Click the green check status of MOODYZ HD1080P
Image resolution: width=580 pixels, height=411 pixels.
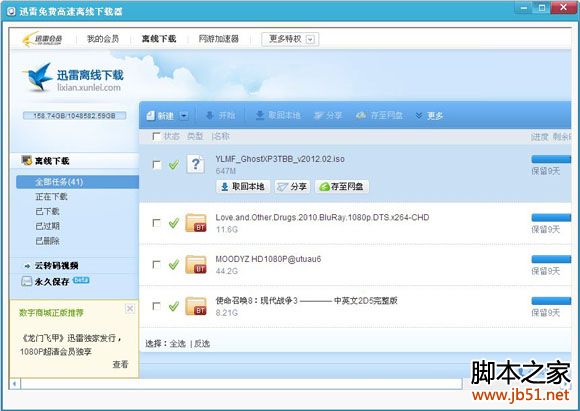coord(174,265)
